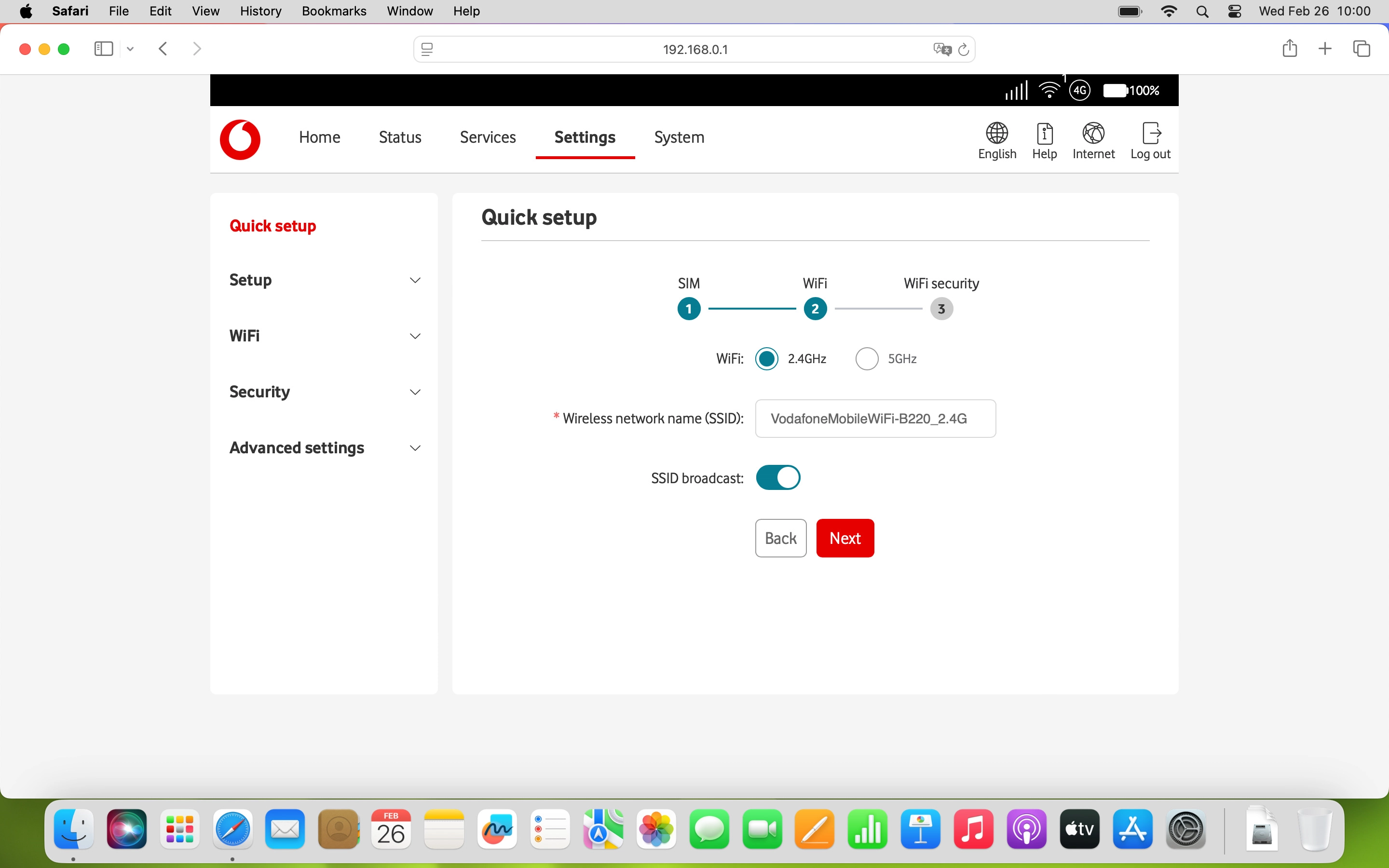Toggle the SSID broadcast switch
Screen dimensions: 1389x868
778,477
